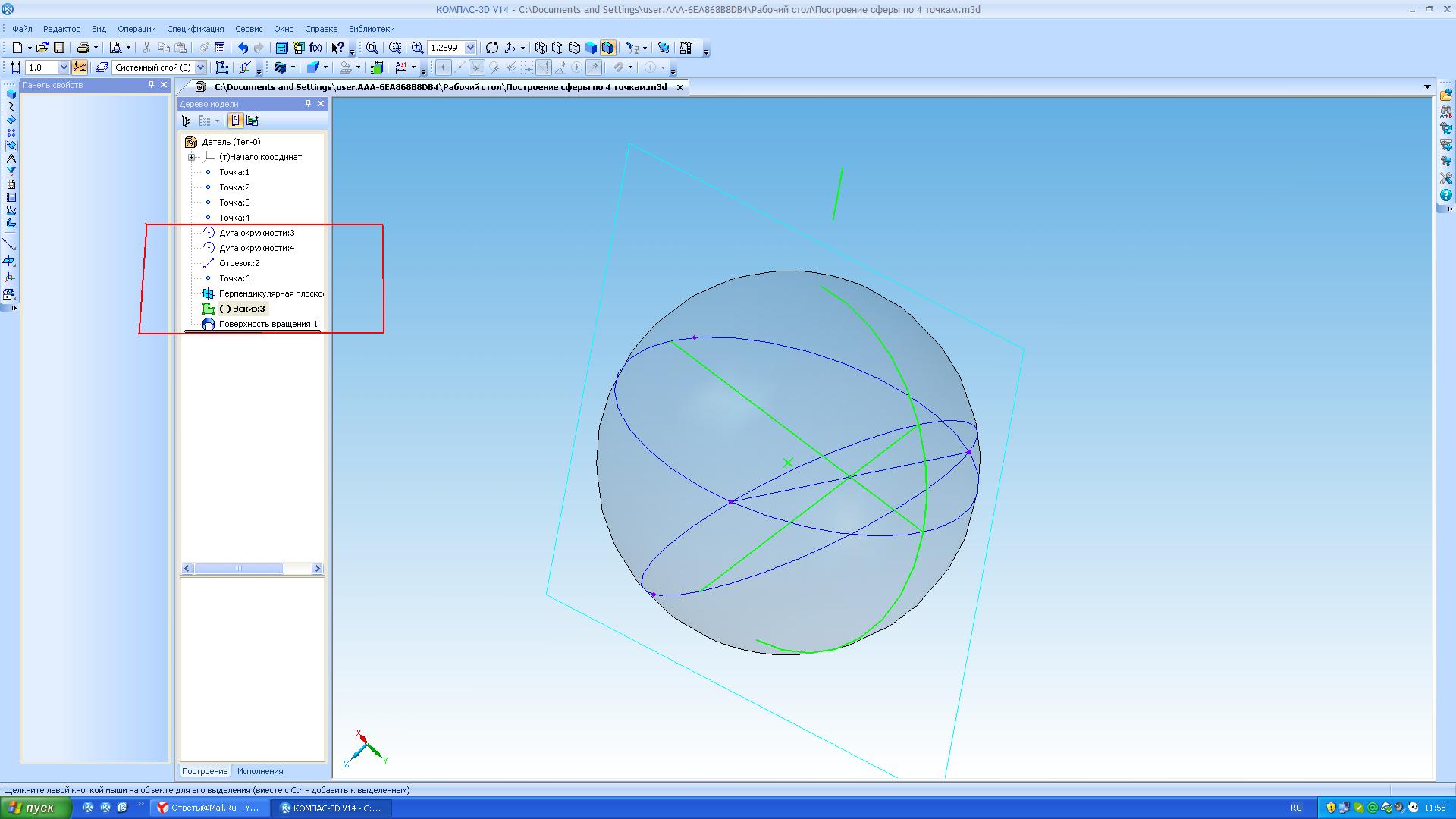Print the document with the printer icon
The image size is (1456, 819).
click(83, 48)
